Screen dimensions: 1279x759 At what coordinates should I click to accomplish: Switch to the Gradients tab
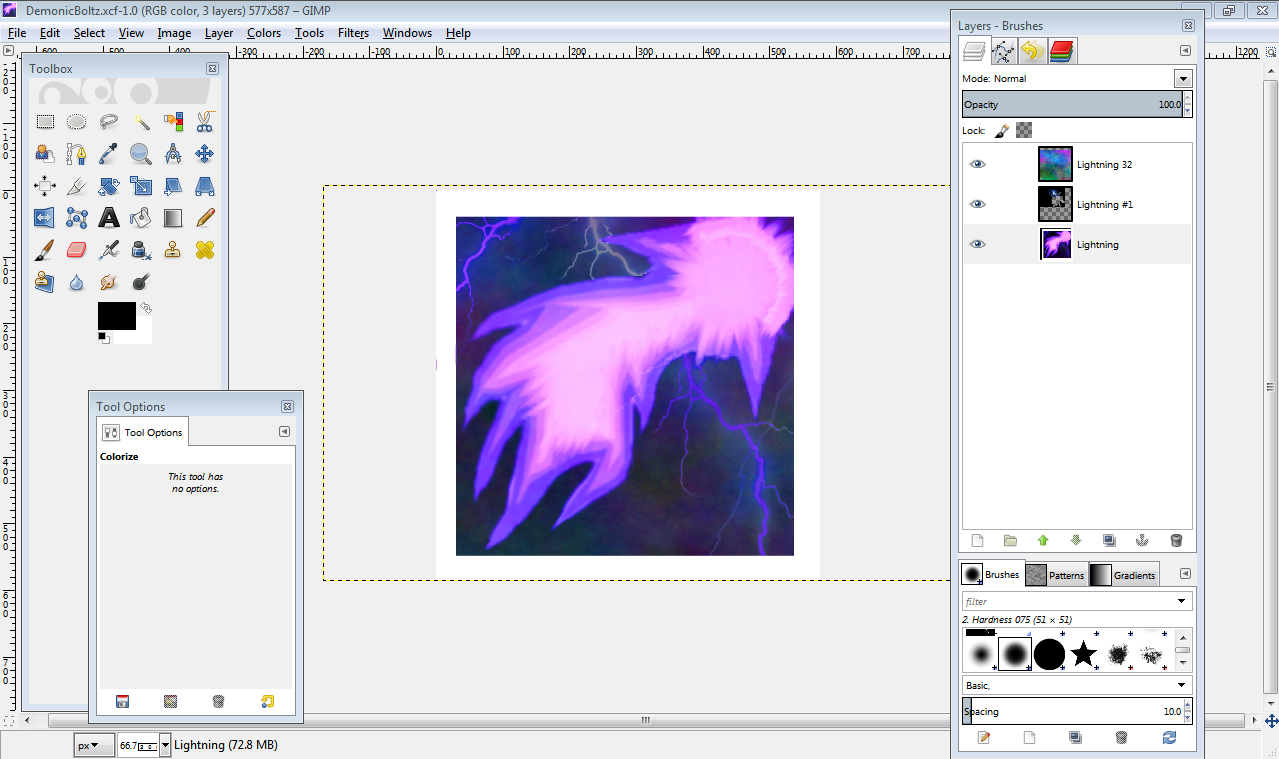[x=1123, y=575]
